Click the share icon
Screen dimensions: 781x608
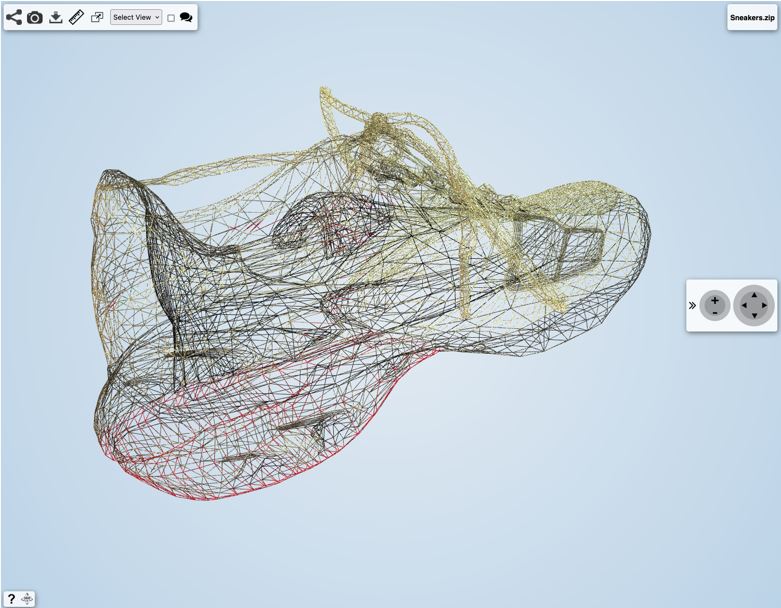[14, 17]
